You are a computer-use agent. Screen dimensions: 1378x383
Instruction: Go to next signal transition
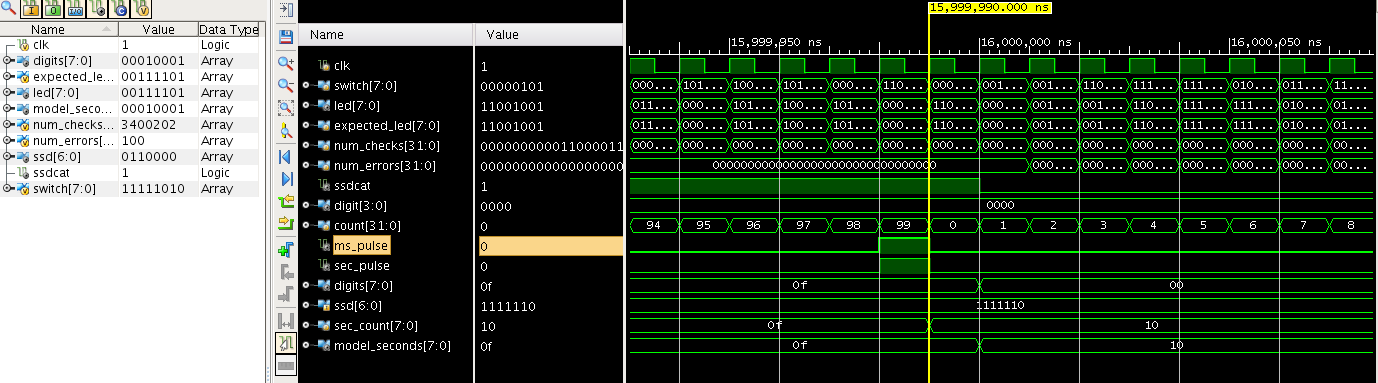285,223
